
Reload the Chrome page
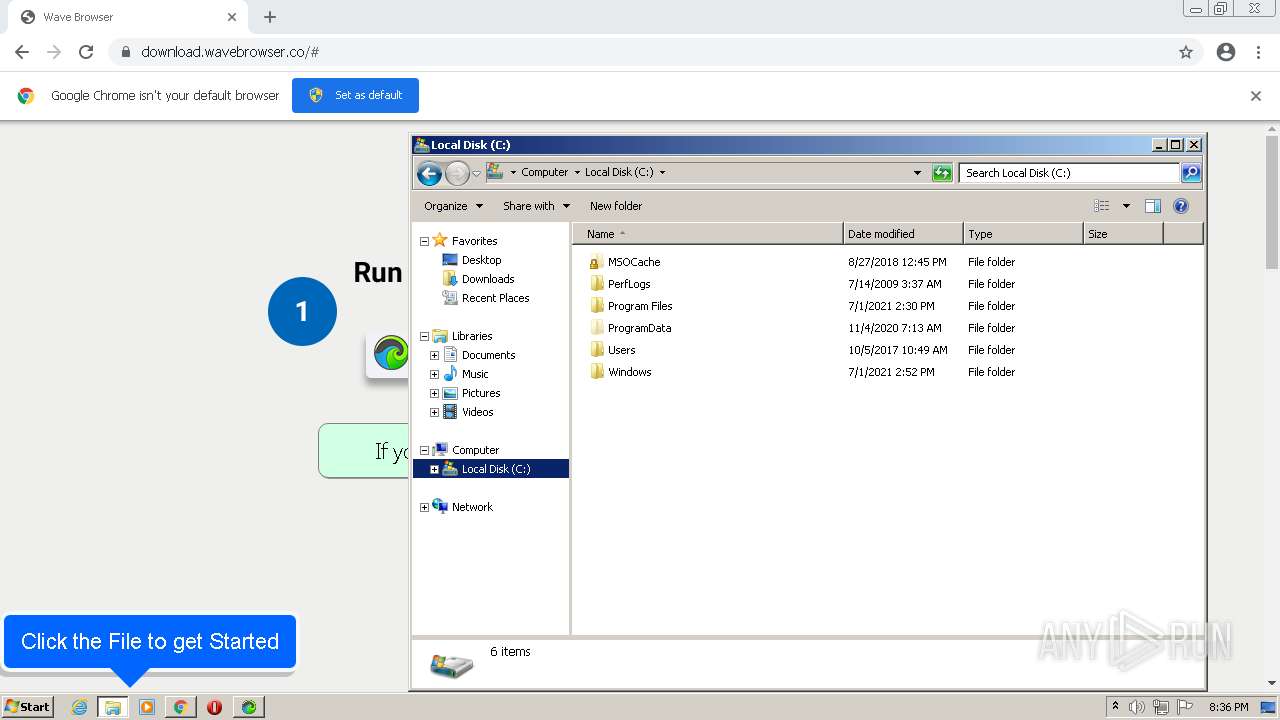coord(86,52)
